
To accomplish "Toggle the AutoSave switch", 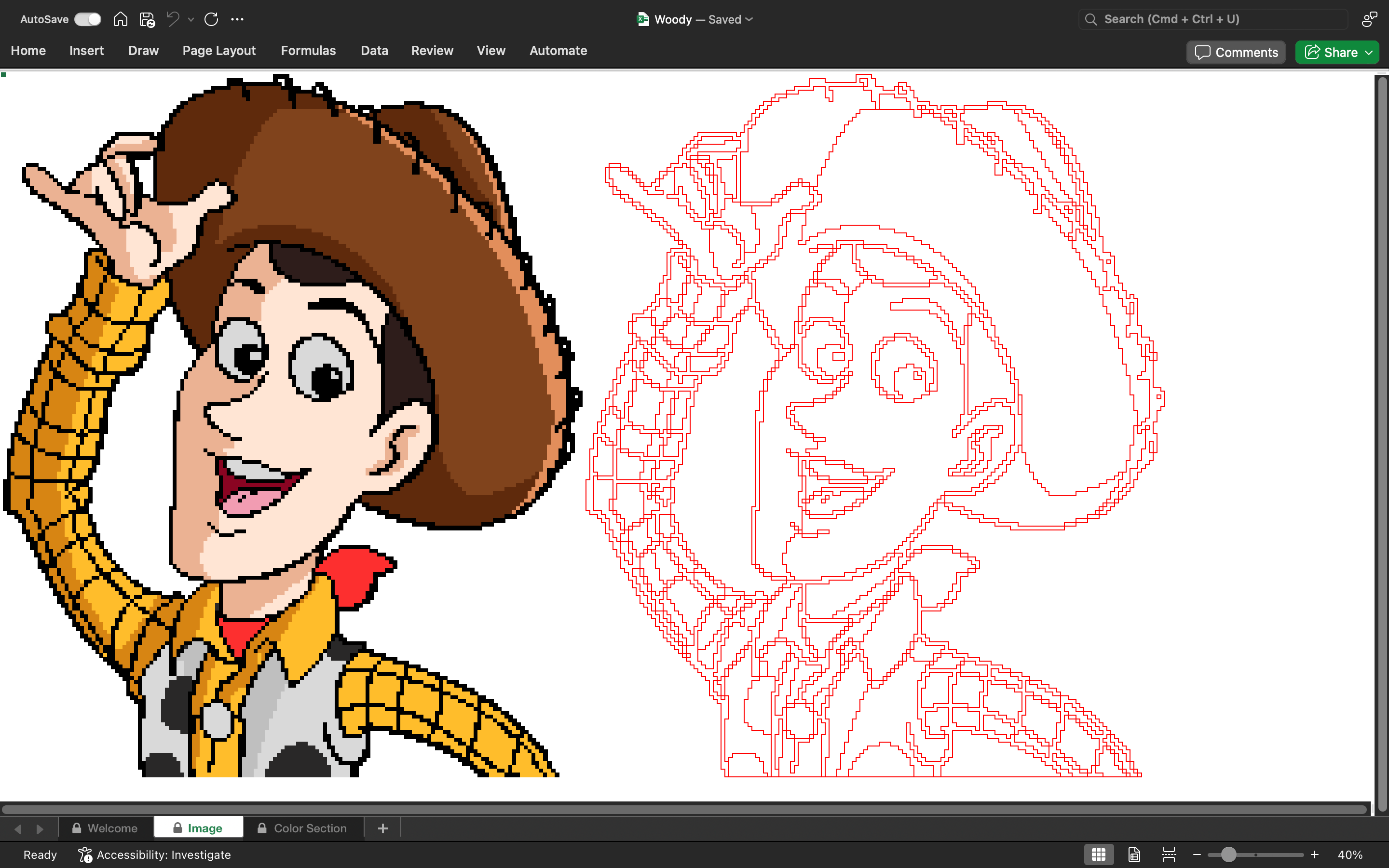I will (x=88, y=19).
